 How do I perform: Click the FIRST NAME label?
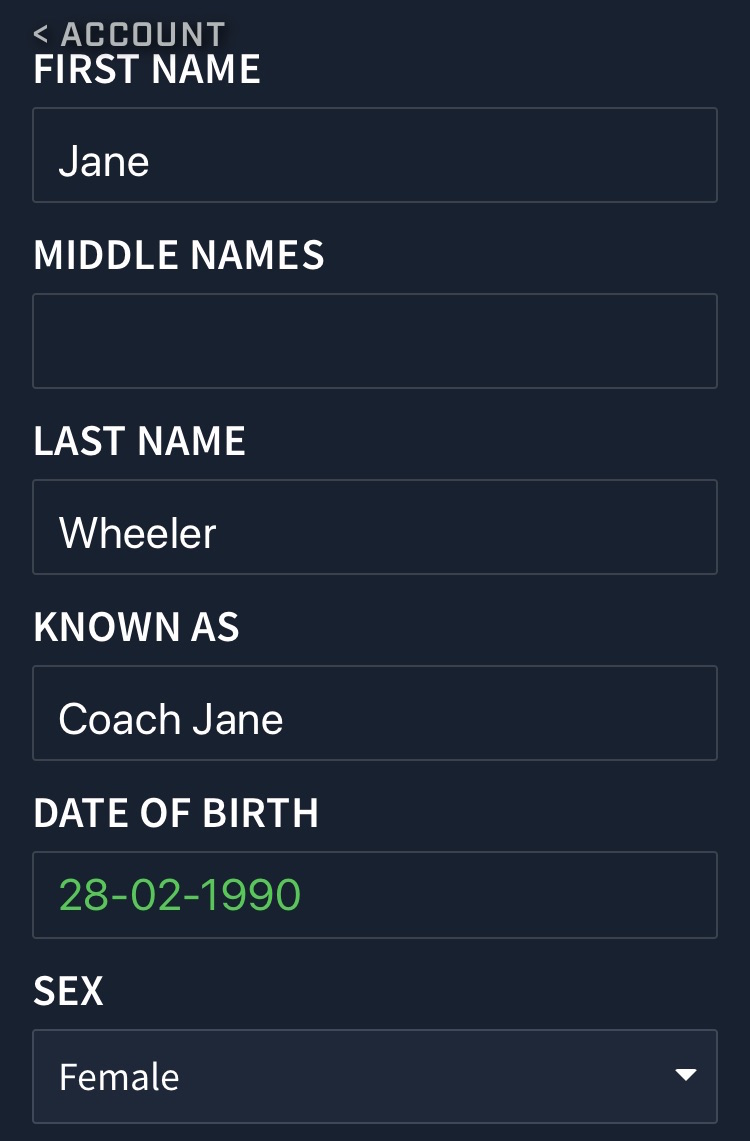pyautogui.click(x=147, y=70)
